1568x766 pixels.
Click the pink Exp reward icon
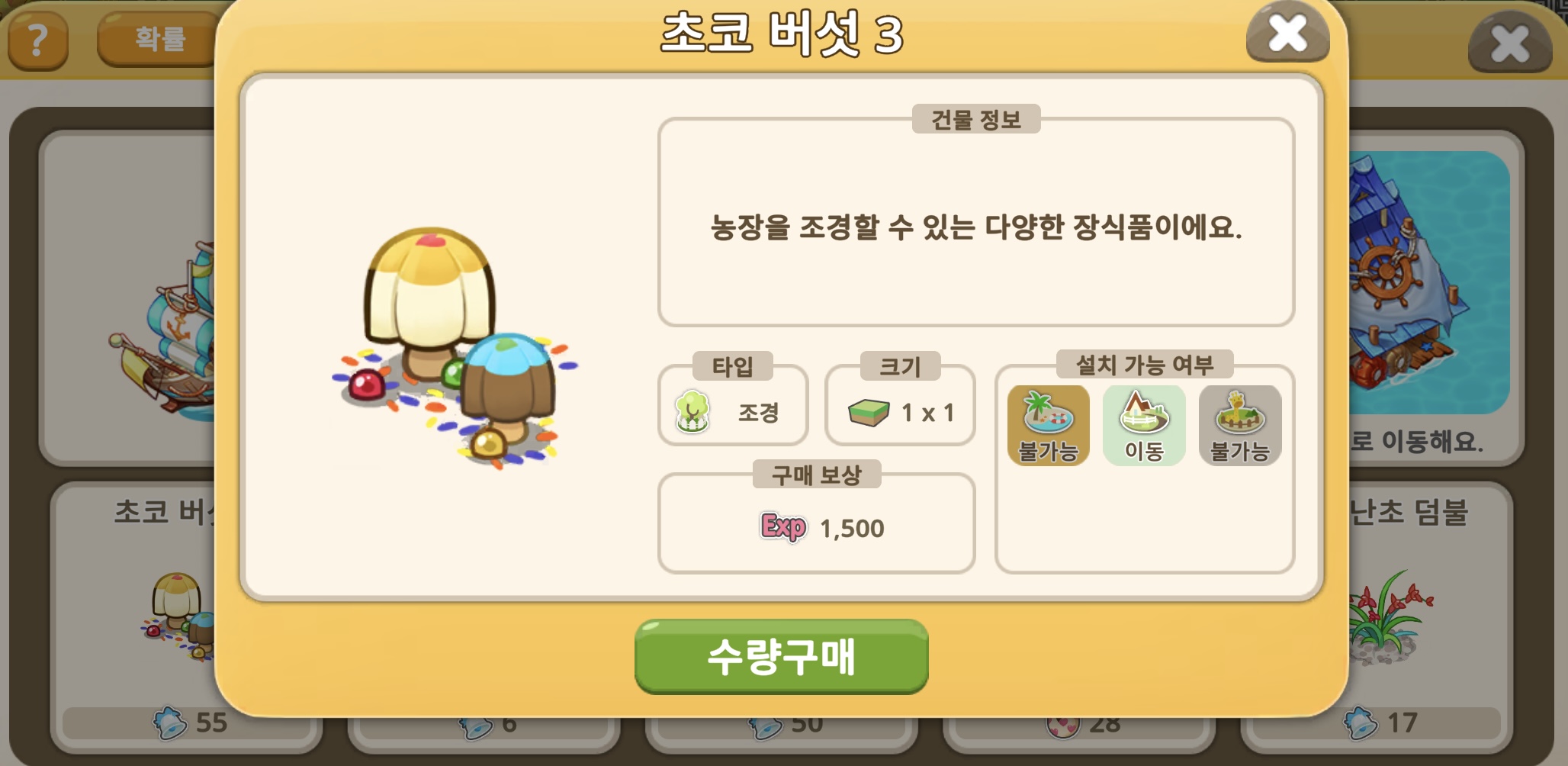click(x=783, y=526)
